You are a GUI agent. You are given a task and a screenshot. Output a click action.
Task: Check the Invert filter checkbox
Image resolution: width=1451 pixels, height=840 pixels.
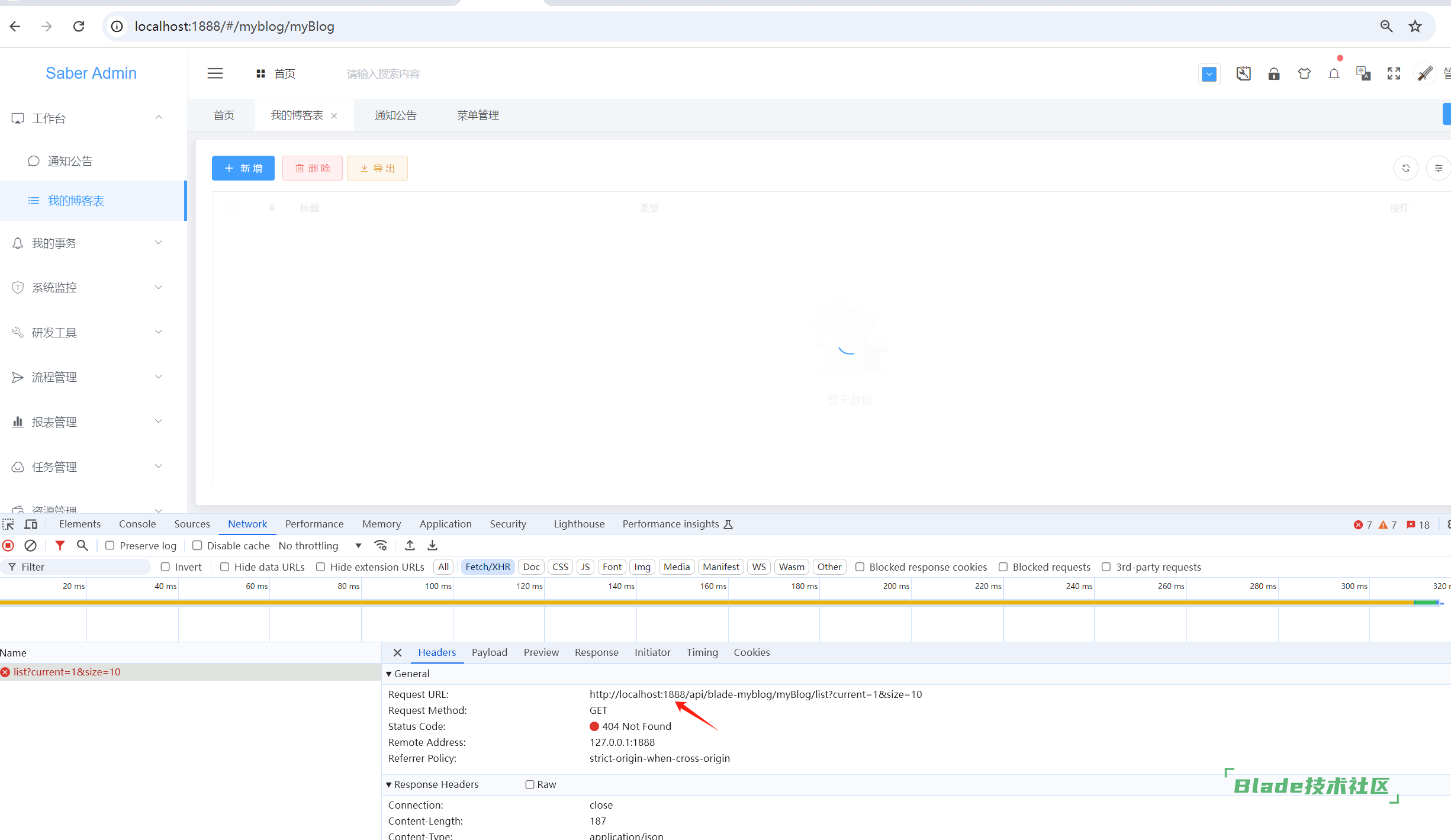pos(165,567)
